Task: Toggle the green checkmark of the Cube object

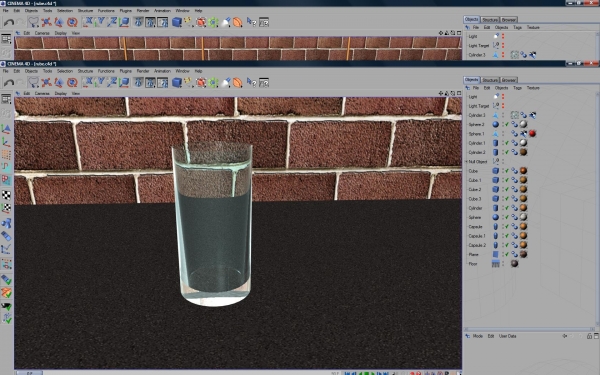Action: tap(507, 171)
